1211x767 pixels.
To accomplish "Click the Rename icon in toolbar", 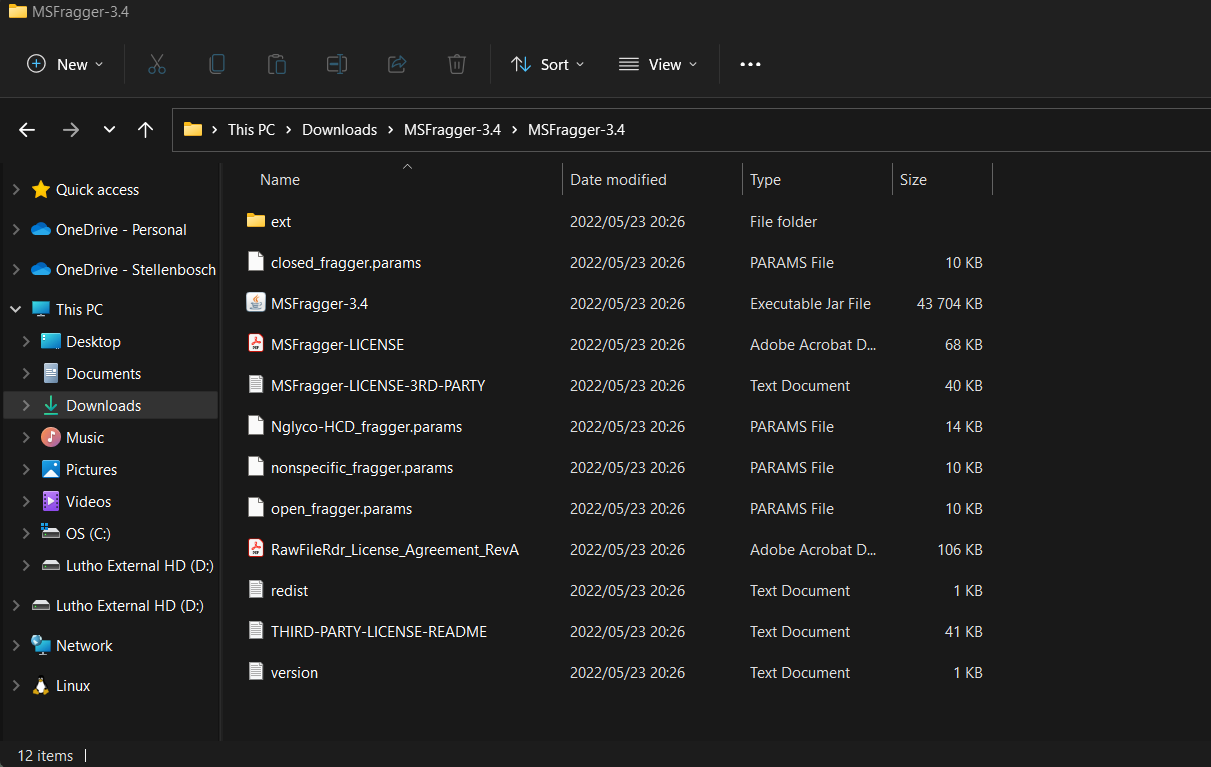I will pyautogui.click(x=337, y=64).
